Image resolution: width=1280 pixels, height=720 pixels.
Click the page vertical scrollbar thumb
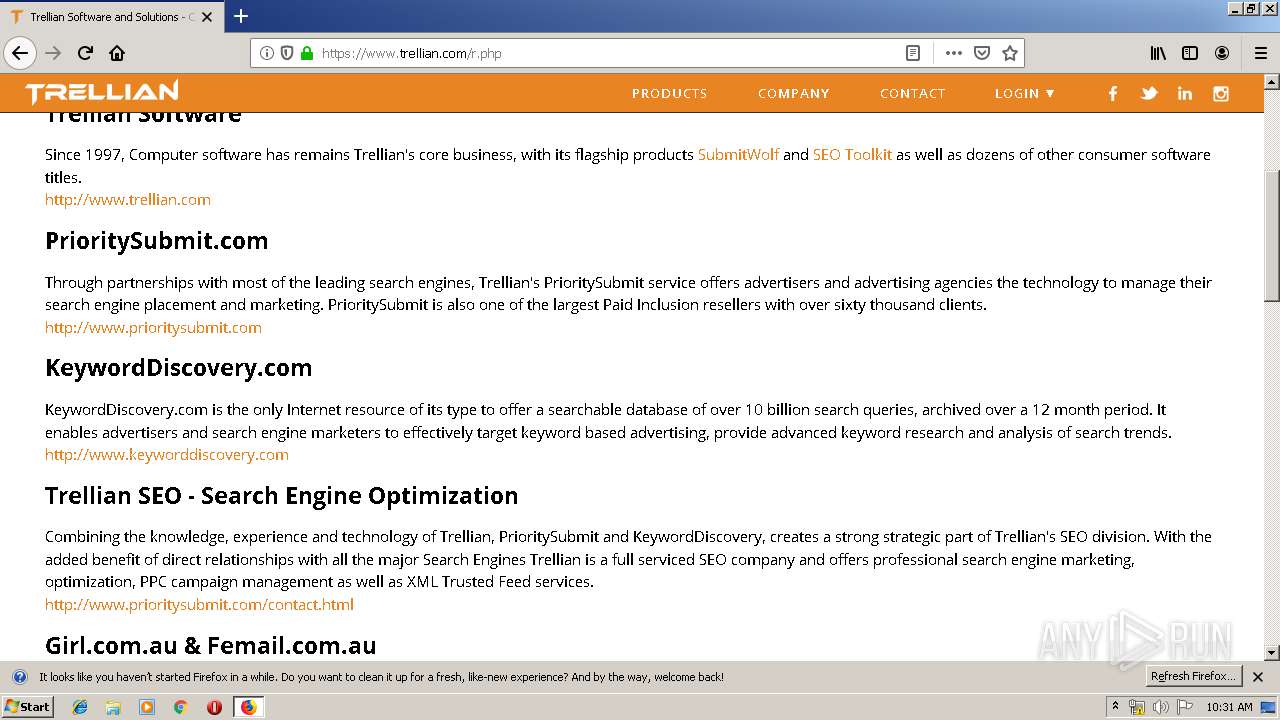(x=1271, y=235)
